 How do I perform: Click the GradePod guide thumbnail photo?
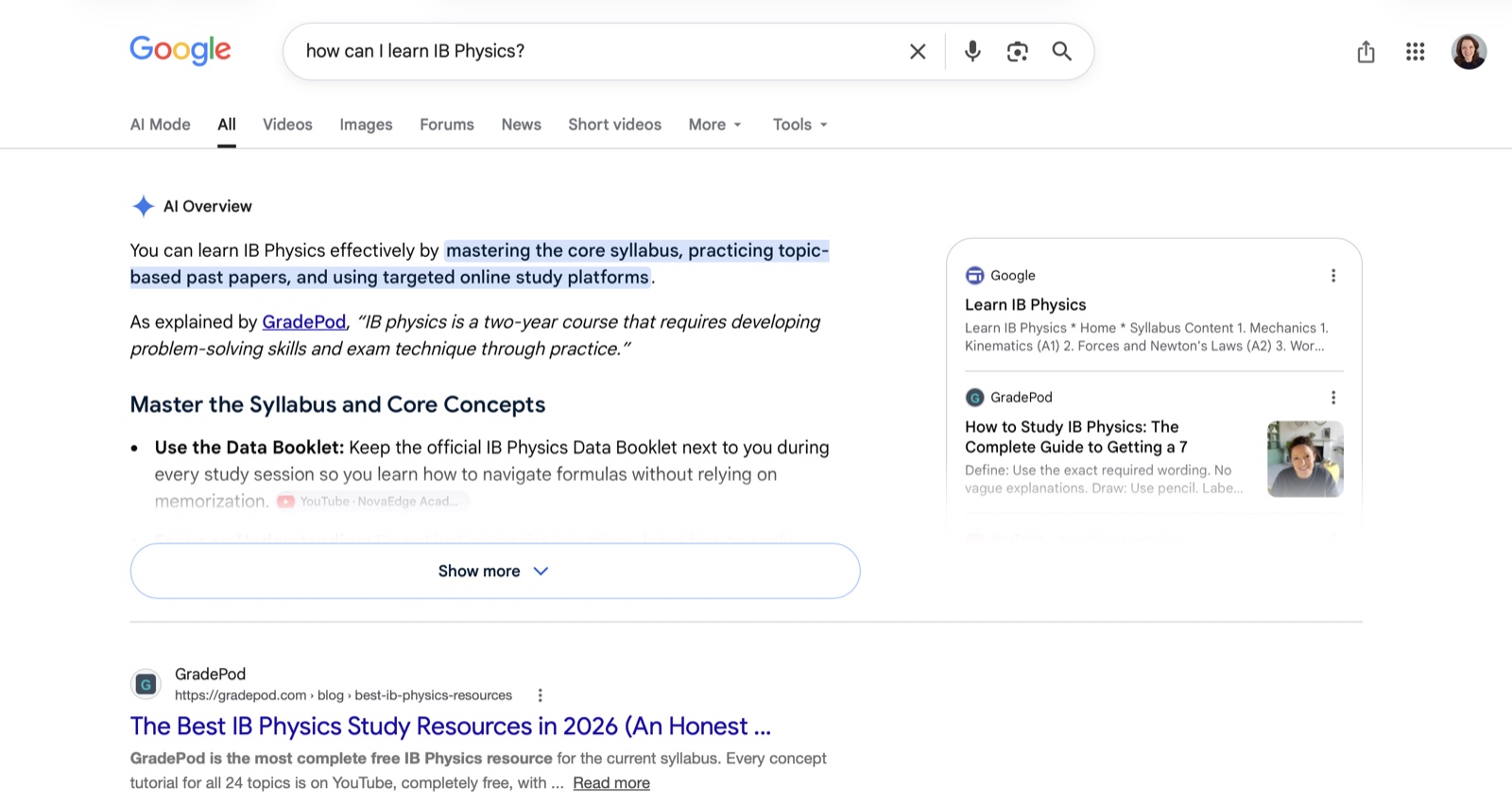point(1305,459)
